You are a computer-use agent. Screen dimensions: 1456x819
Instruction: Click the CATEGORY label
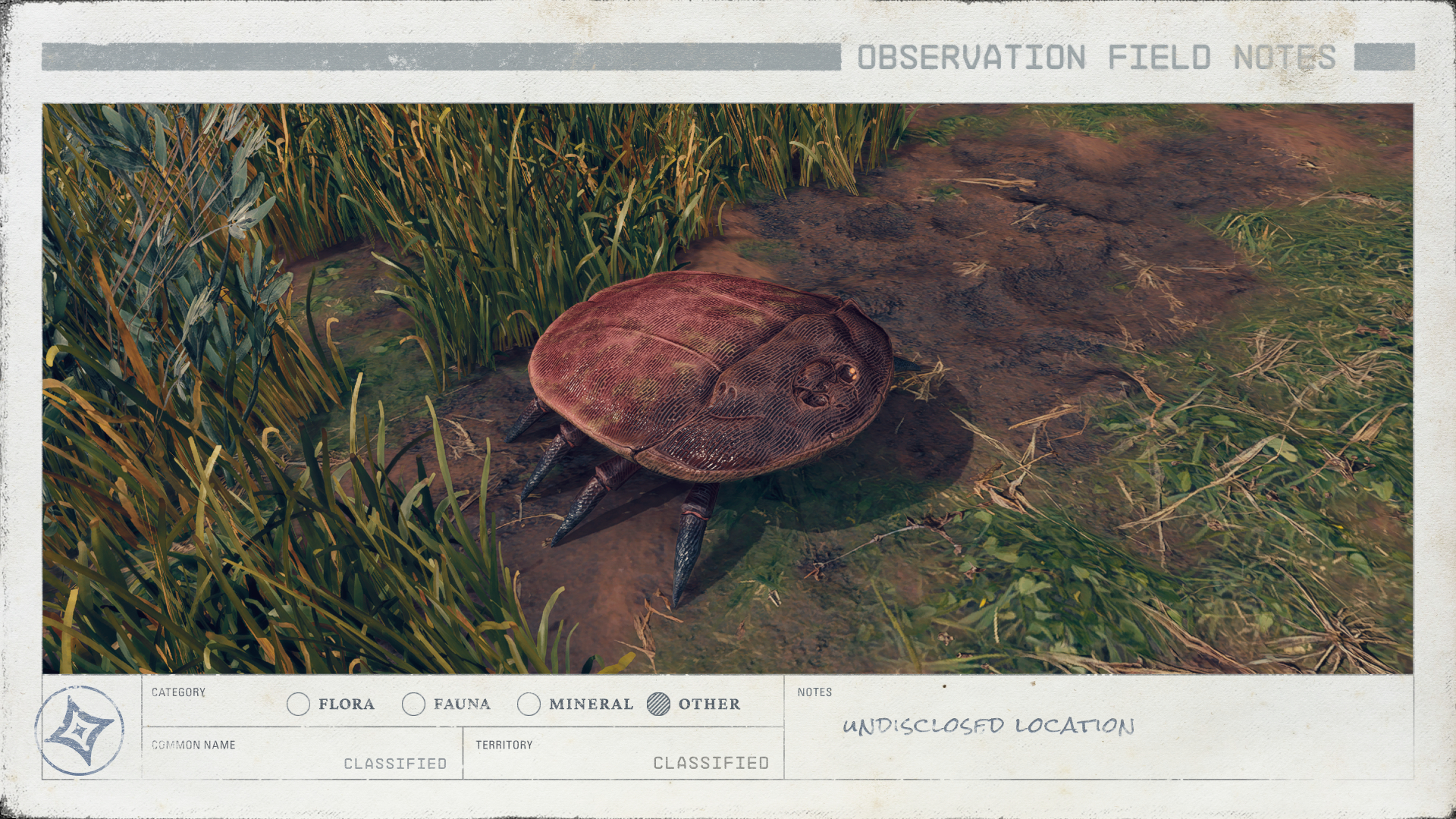[x=178, y=692]
